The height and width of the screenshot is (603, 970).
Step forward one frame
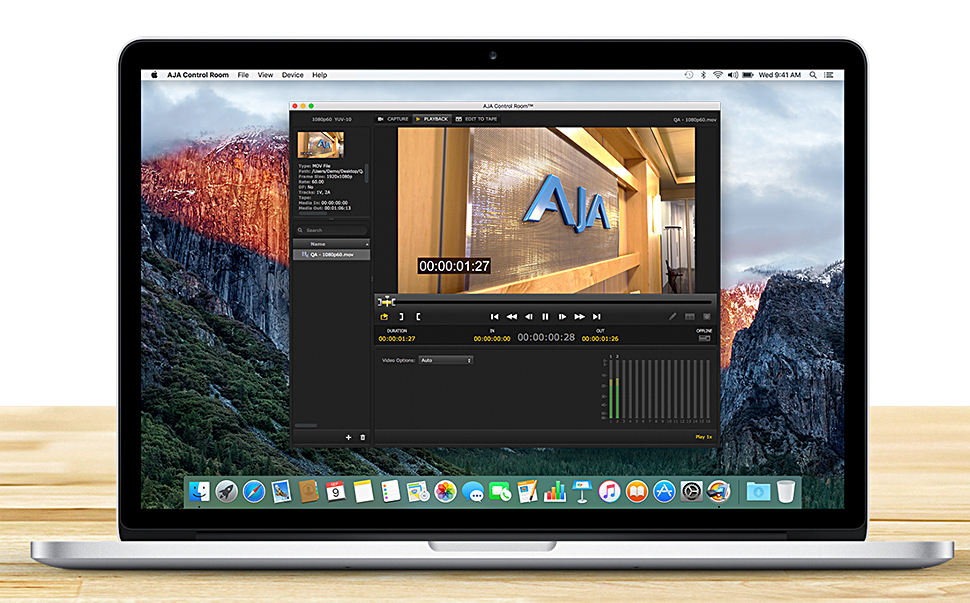pos(562,316)
